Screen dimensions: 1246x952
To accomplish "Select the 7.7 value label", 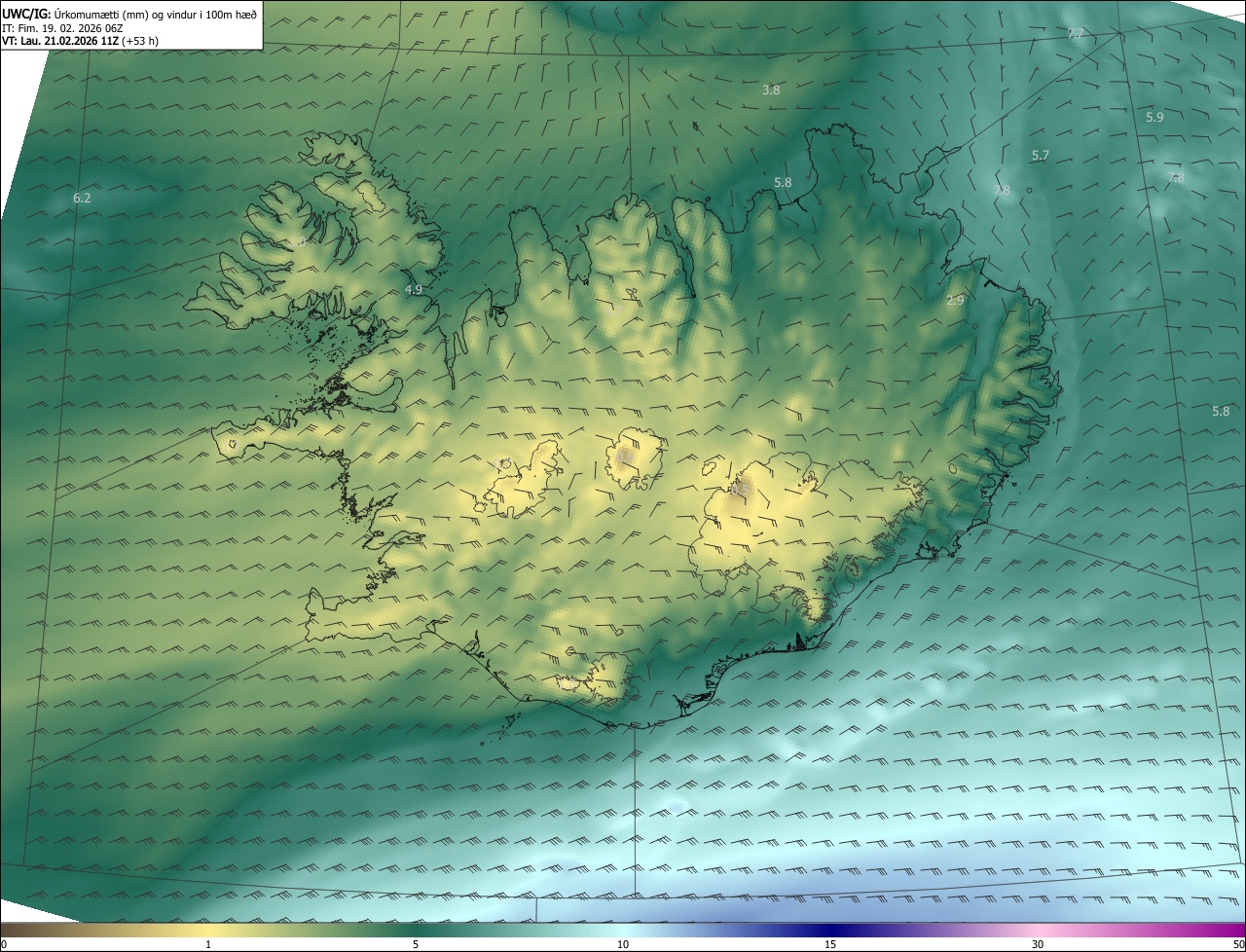I will coord(1076,34).
